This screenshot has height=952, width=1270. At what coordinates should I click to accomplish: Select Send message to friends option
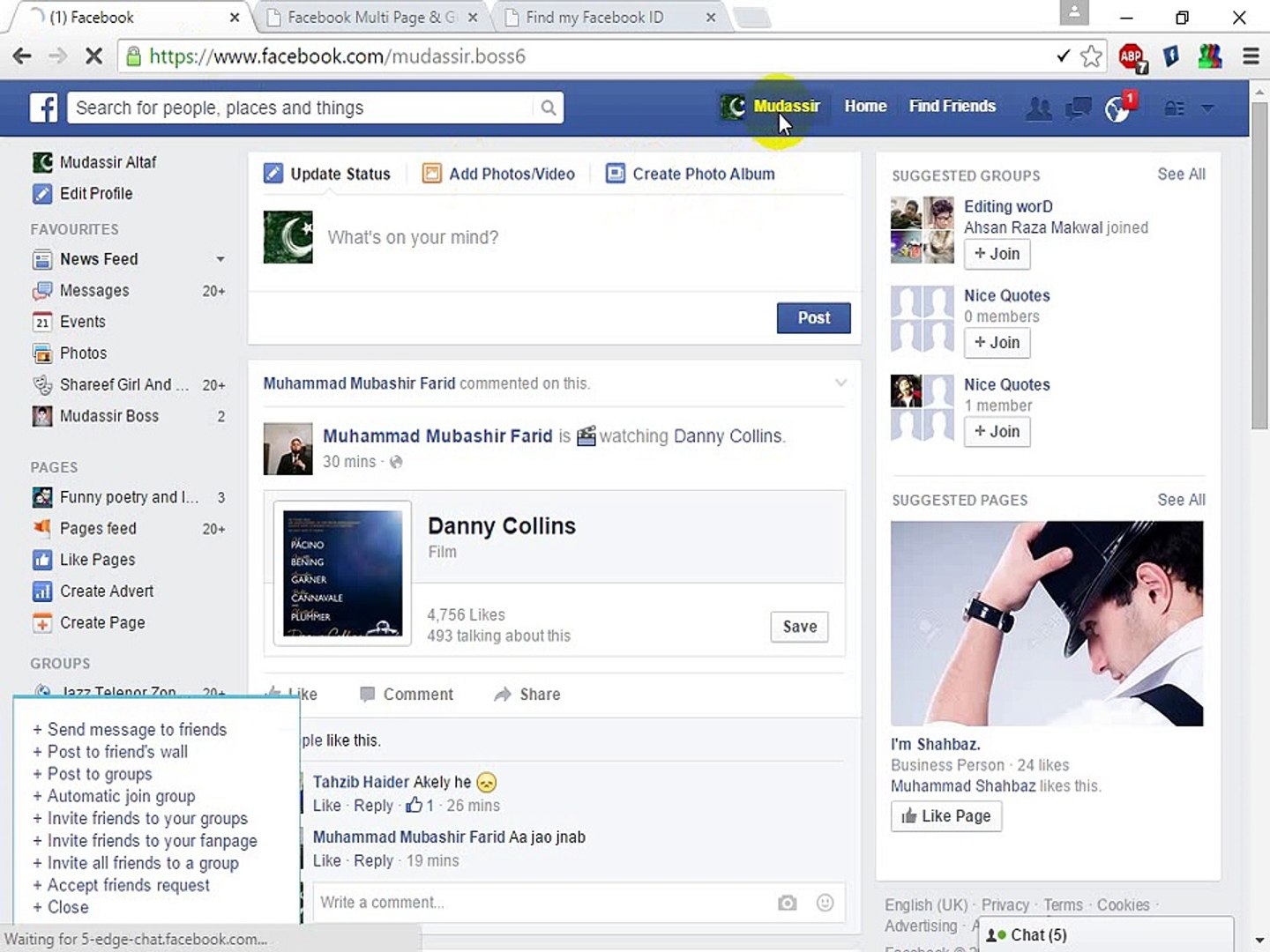[130, 730]
